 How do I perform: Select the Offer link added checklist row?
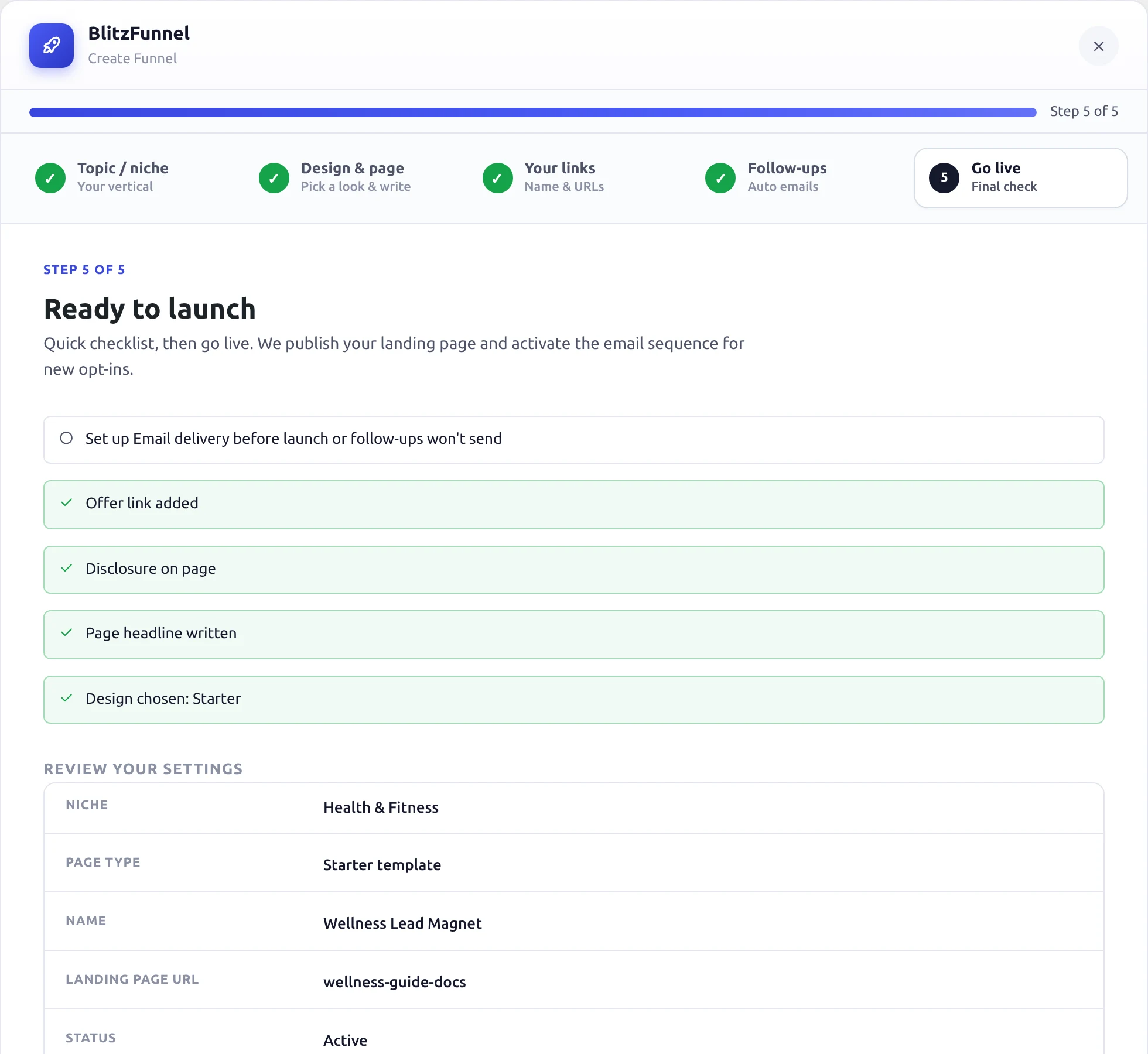[574, 505]
